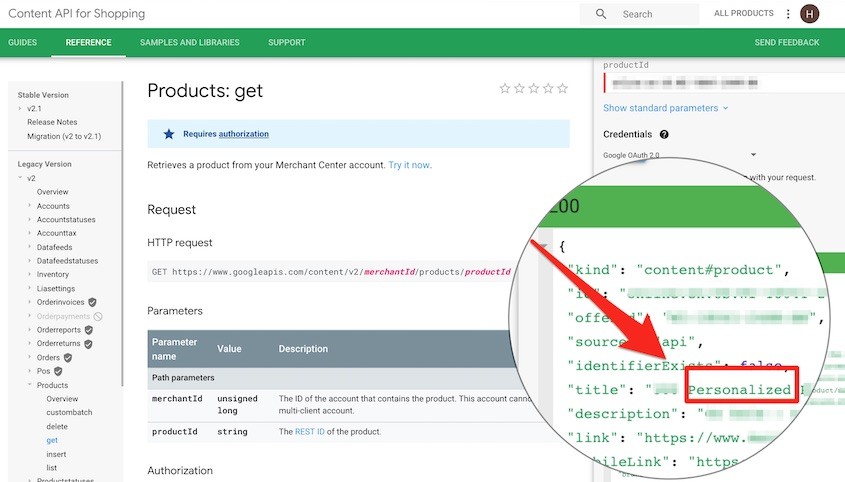This screenshot has width=845, height=482.
Task: Click Send Feedback
Action: click(x=787, y=42)
